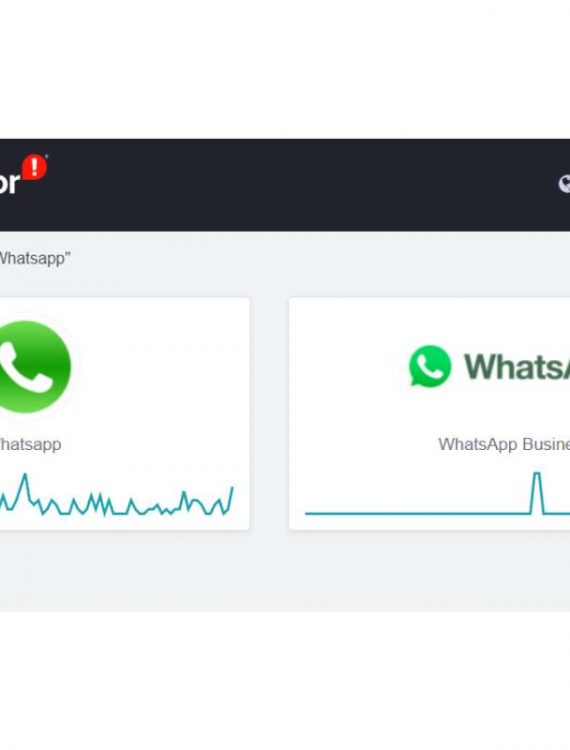Click the white handset in WhatsApp Business icon
This screenshot has height=750, width=570.
[x=430, y=366]
